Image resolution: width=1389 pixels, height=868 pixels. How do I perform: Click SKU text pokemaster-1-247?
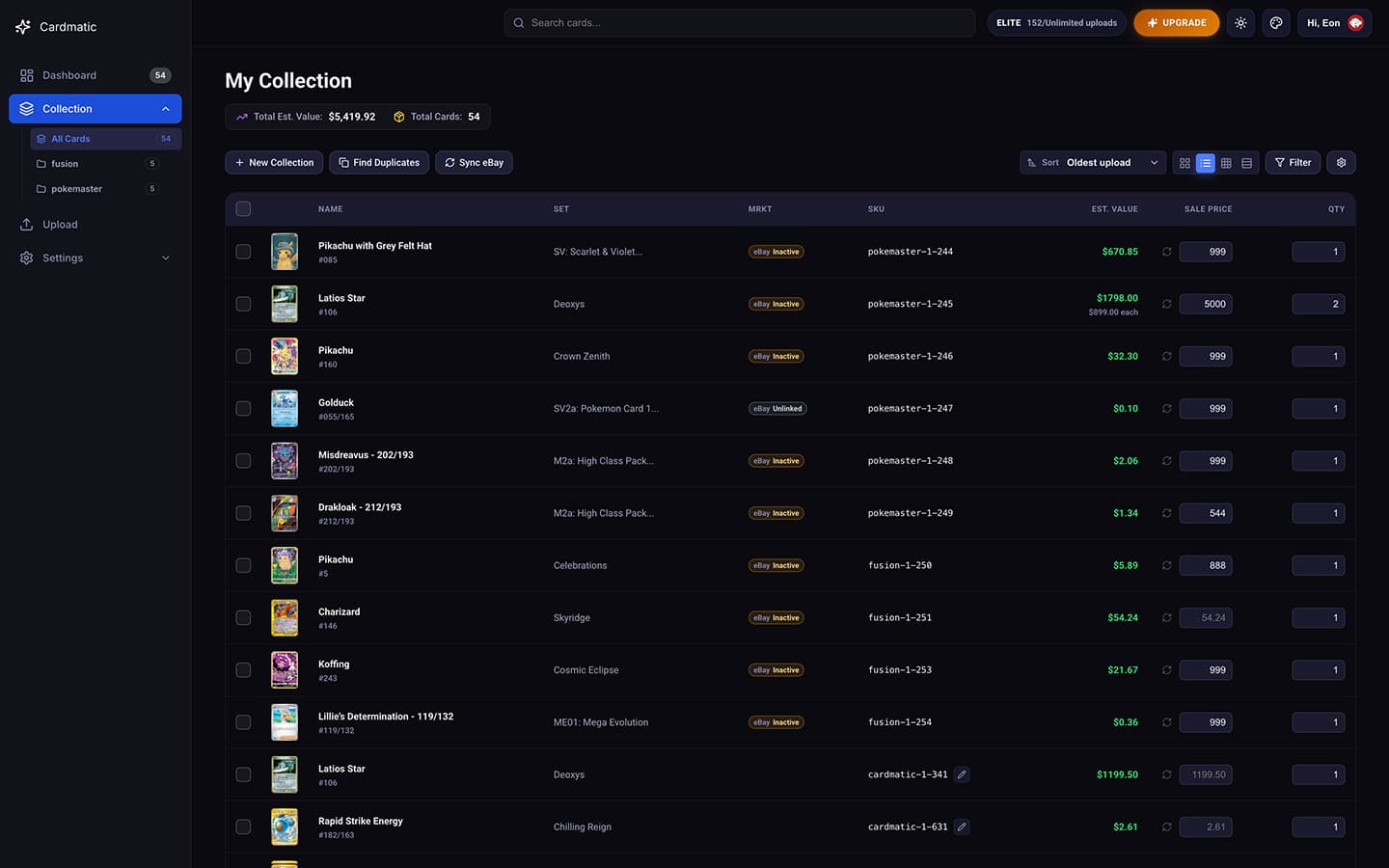(x=911, y=409)
